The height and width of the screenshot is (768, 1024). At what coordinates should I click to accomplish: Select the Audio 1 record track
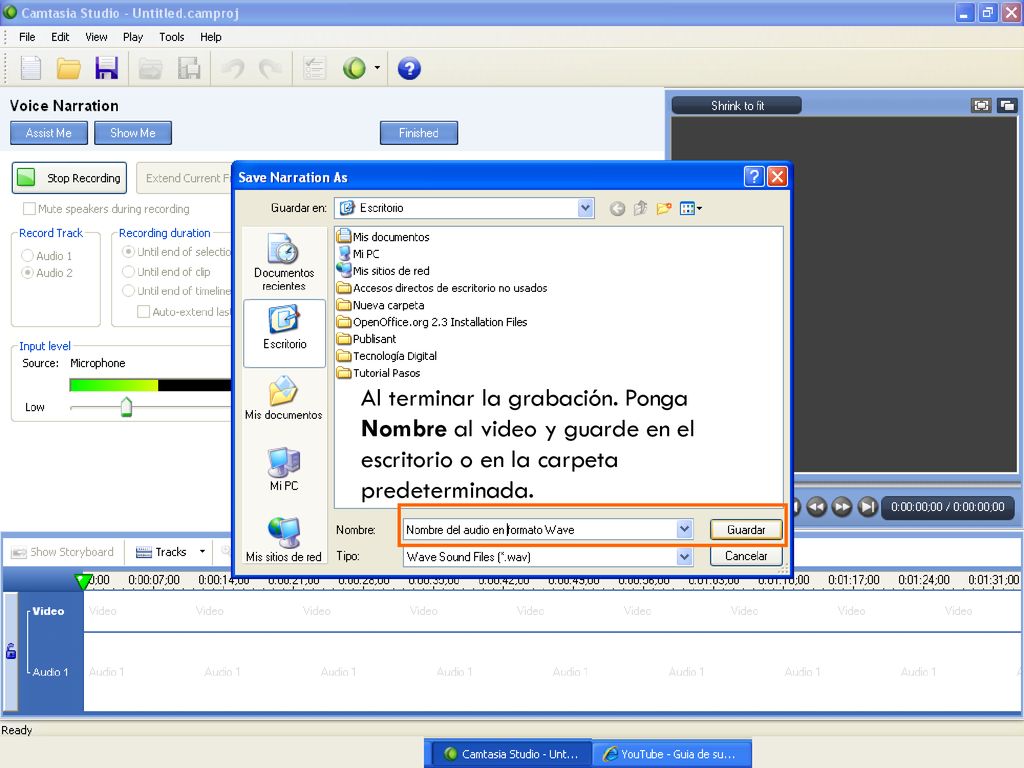[27, 255]
